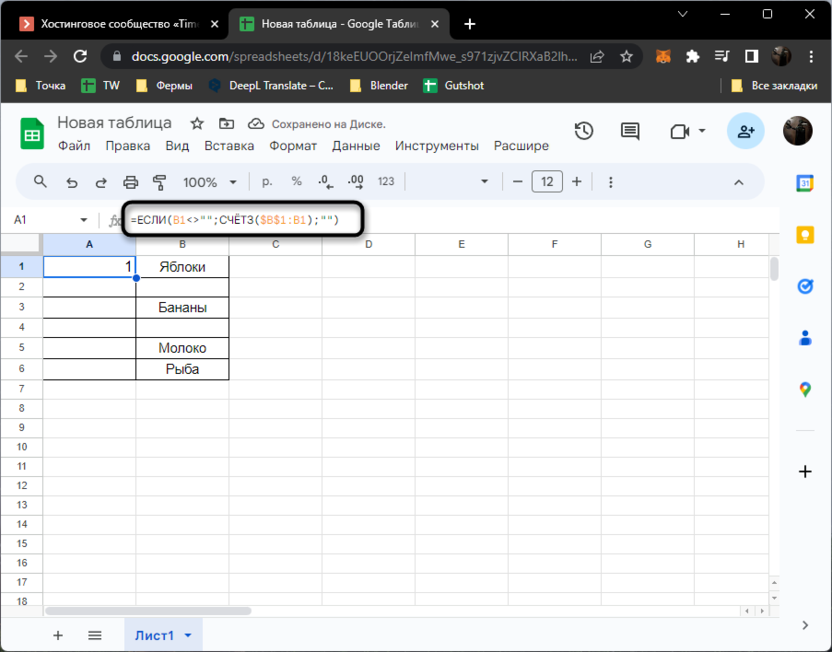Image resolution: width=832 pixels, height=652 pixels.
Task: Open Google Calendar in side panel
Action: click(x=805, y=183)
